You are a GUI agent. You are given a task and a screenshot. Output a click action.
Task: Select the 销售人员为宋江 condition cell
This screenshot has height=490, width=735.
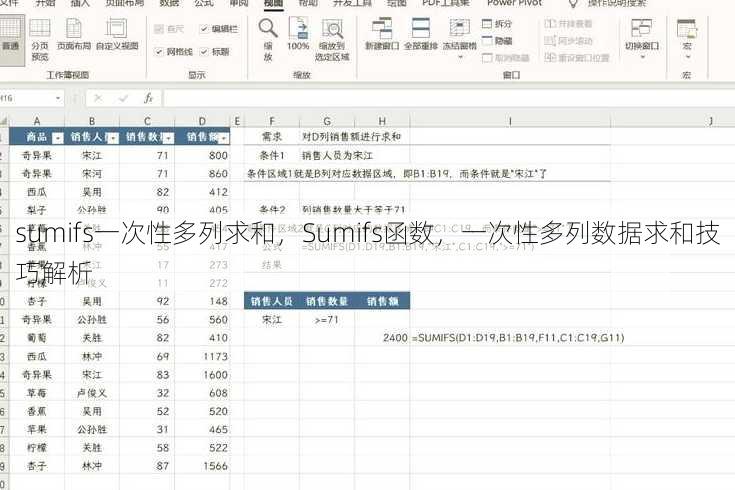pos(337,155)
